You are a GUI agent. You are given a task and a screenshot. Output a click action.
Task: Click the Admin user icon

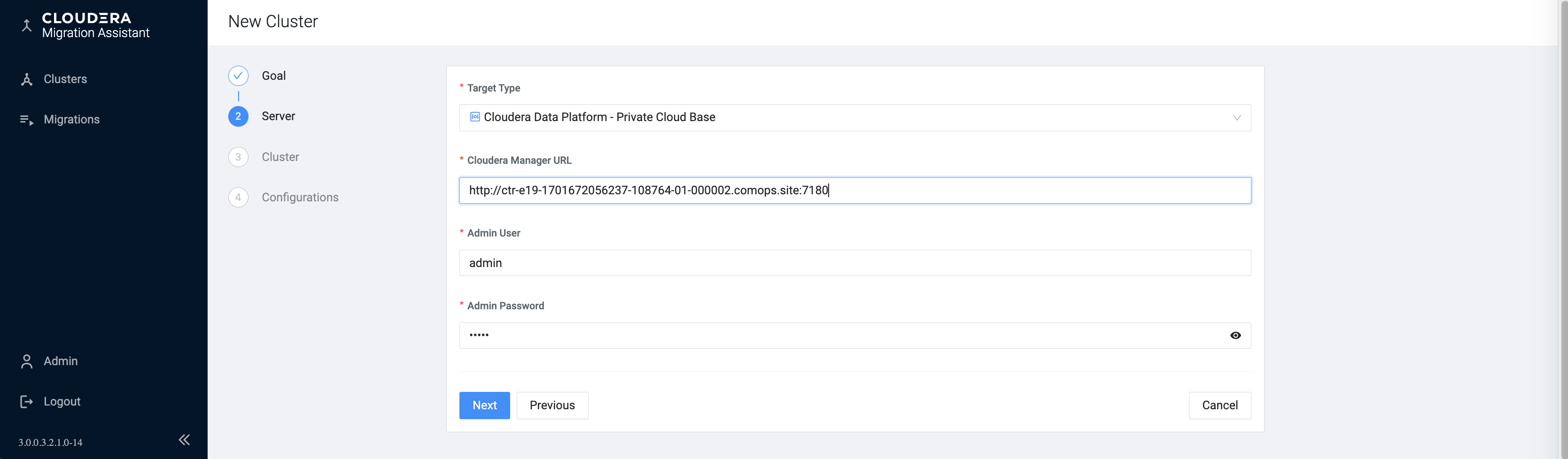26,361
